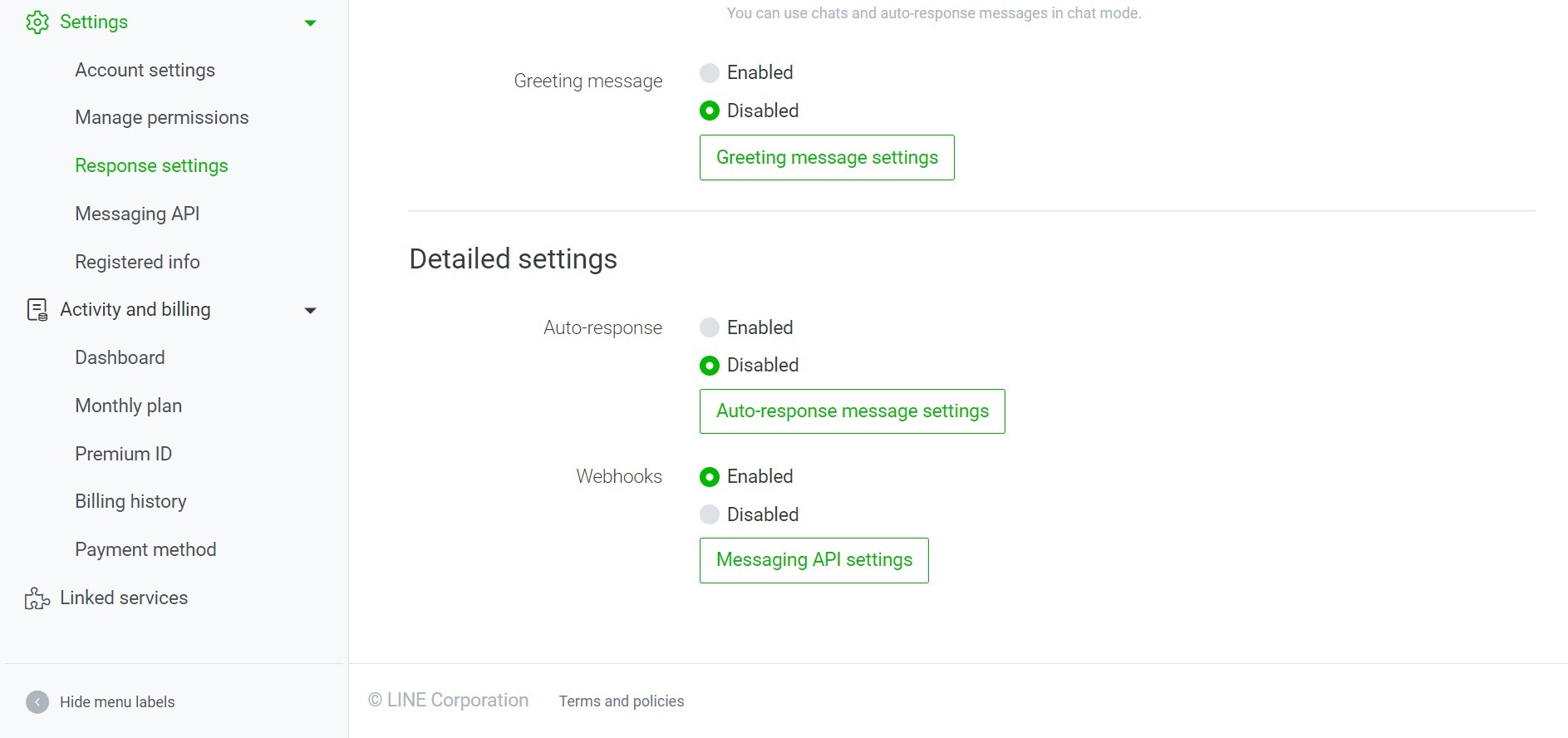Click the Hide menu labels arrow icon
Screen dimensions: 1568x738
point(37,702)
